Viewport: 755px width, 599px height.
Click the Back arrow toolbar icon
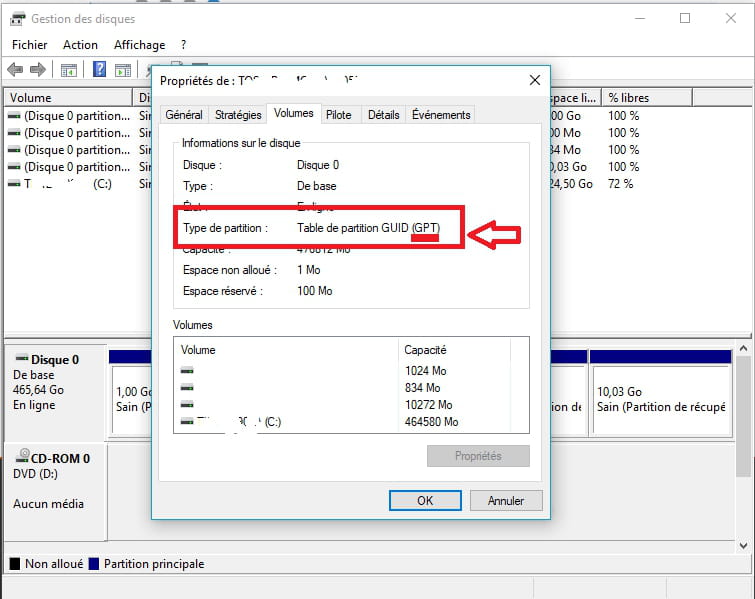click(15, 70)
